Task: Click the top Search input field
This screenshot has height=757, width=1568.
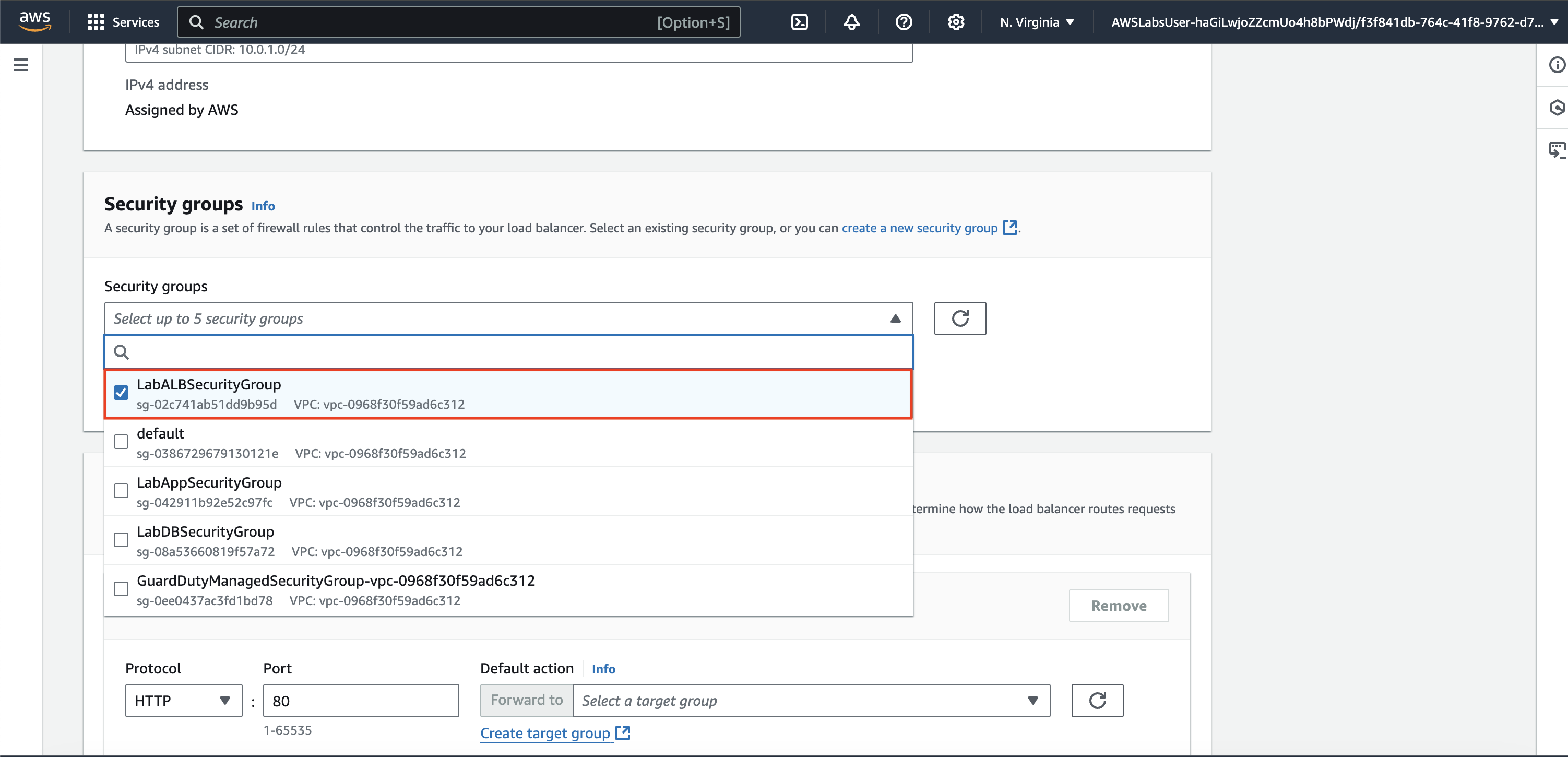Action: pos(458,22)
